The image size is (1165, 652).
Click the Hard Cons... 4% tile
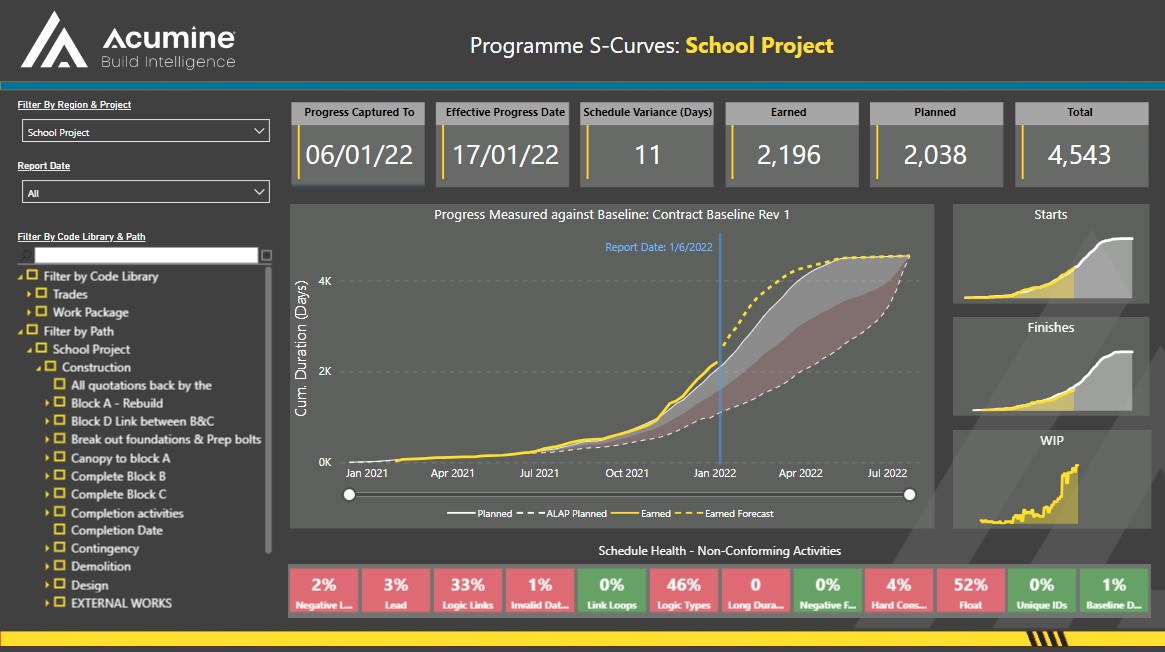pyautogui.click(x=899, y=590)
